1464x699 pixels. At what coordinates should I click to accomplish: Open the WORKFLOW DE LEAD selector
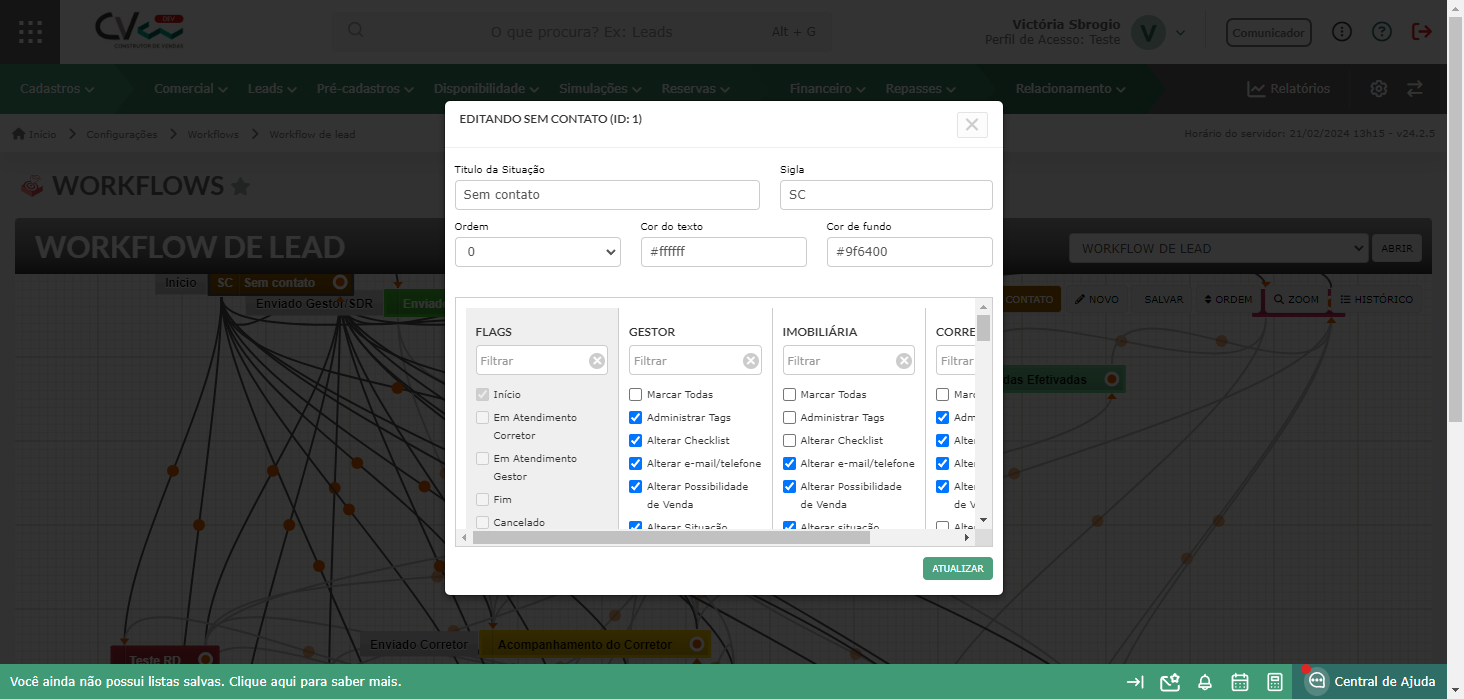(x=1218, y=249)
